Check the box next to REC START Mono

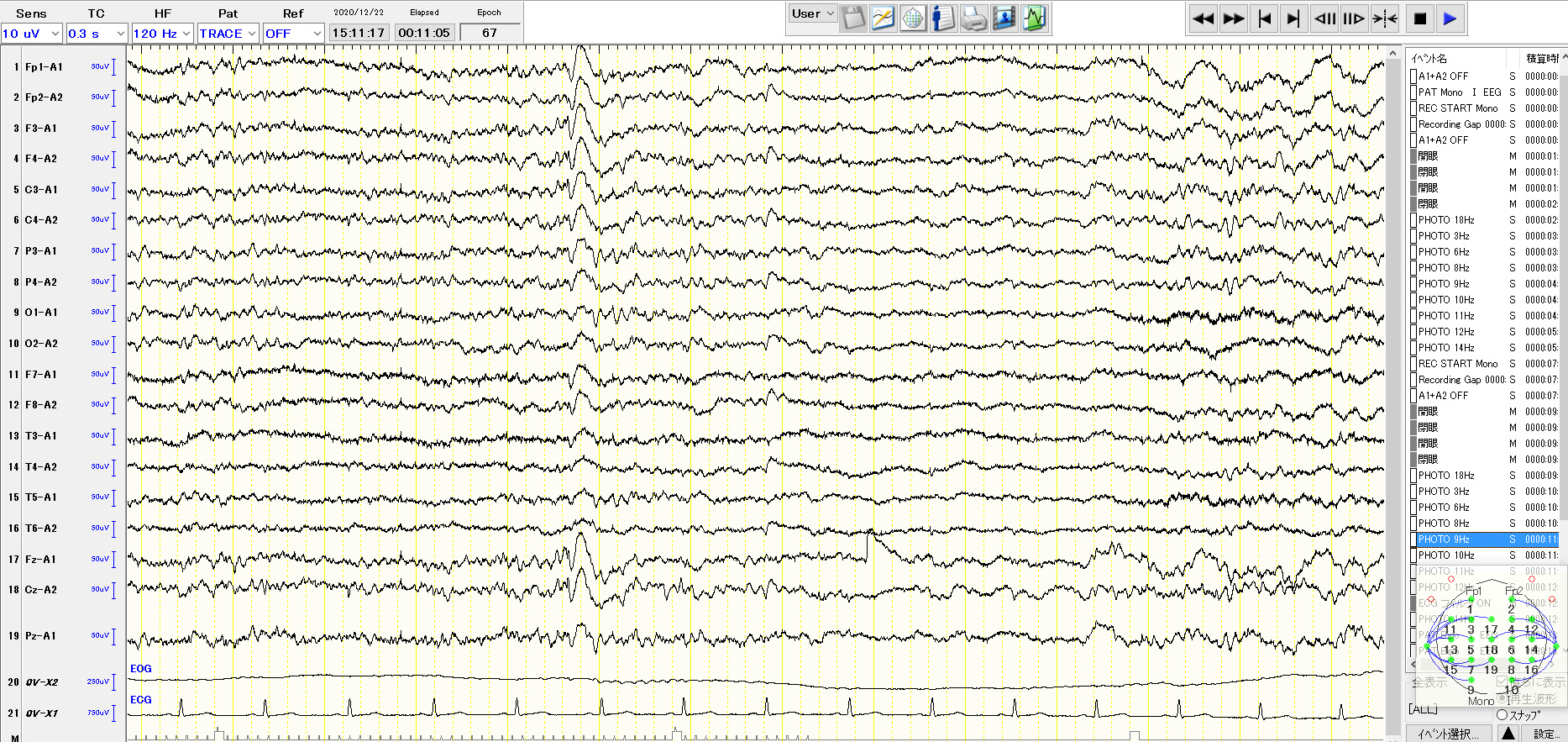pos(1413,108)
